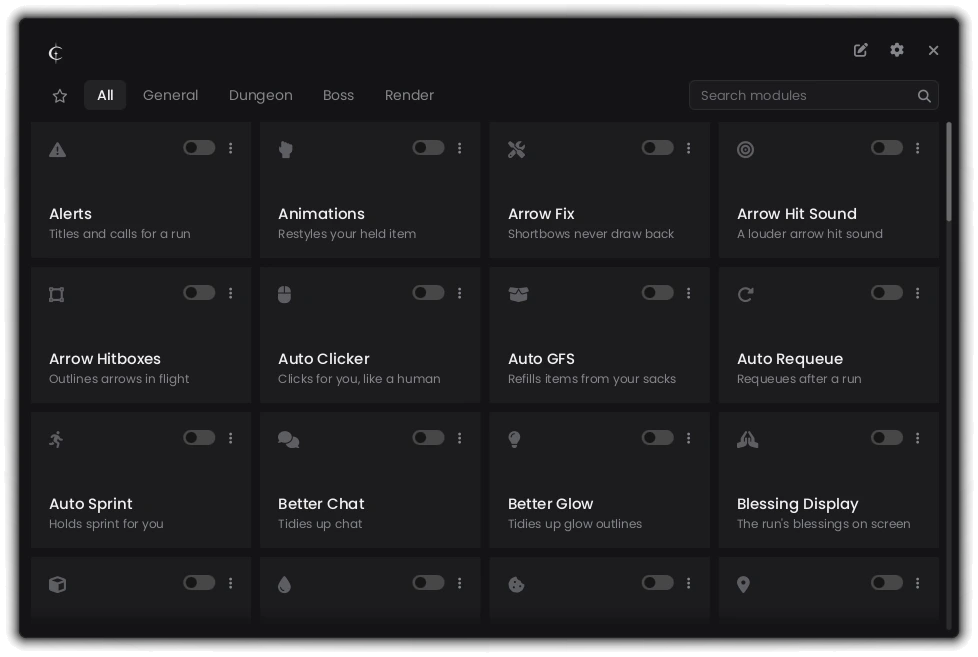The height and width of the screenshot is (657, 978).
Task: Switch to the Boss tab
Action: coord(339,95)
